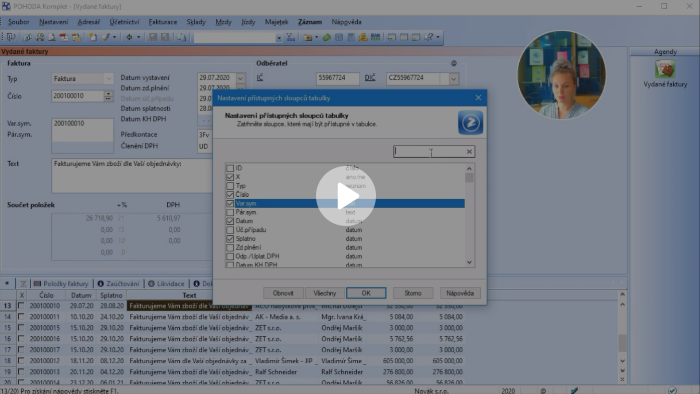Click the blue pen icon in the status bar
This screenshot has width=700, height=394.
pos(574,390)
